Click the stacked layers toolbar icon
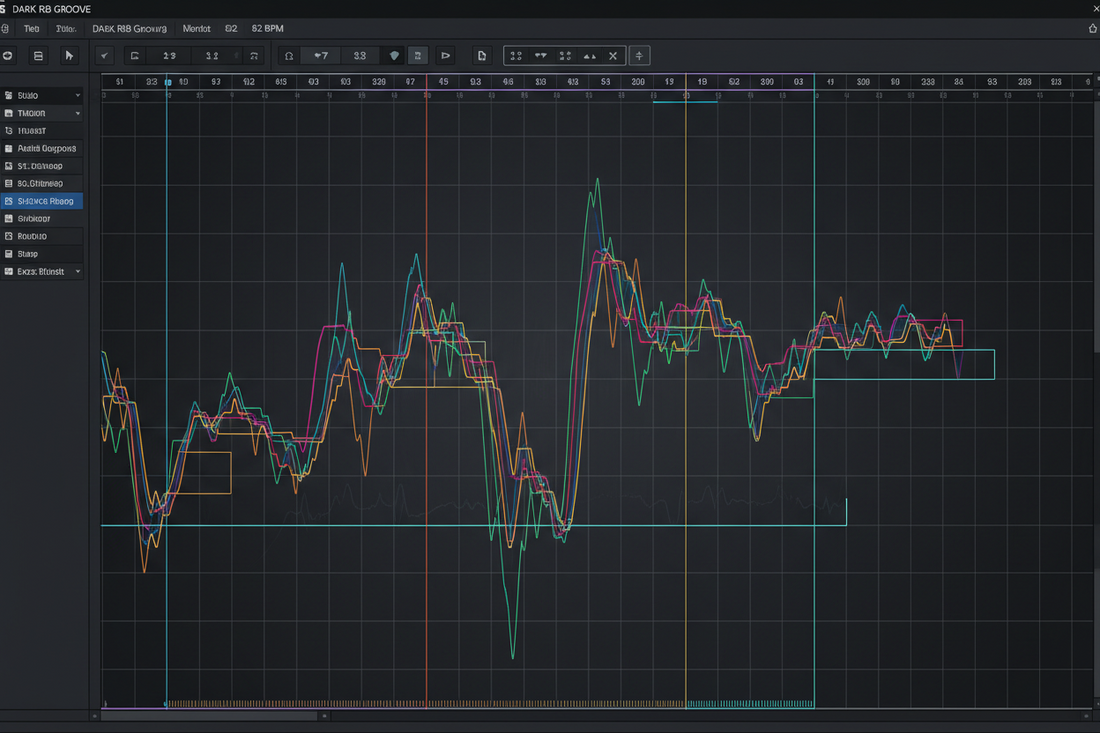Screen dimensions: 1100x733 (39, 55)
